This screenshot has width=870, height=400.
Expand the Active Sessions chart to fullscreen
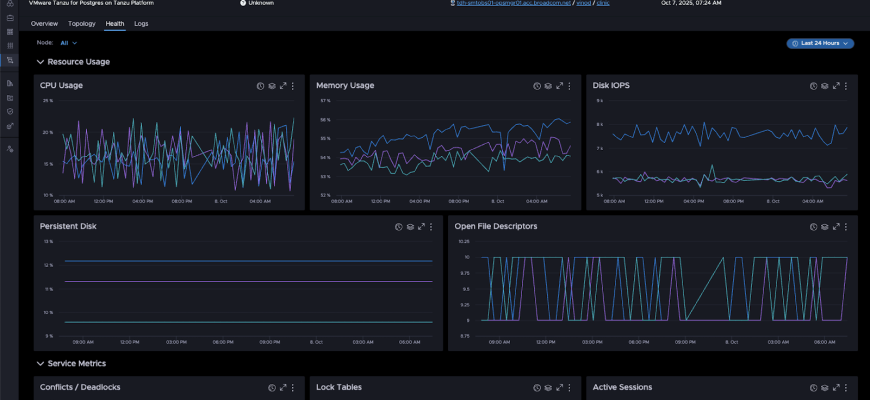tap(835, 388)
